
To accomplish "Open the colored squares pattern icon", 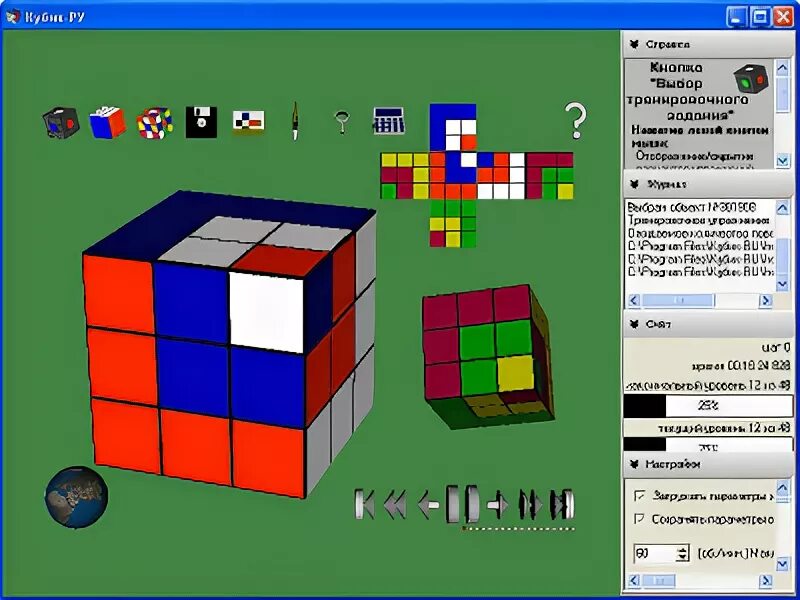I will [x=248, y=122].
